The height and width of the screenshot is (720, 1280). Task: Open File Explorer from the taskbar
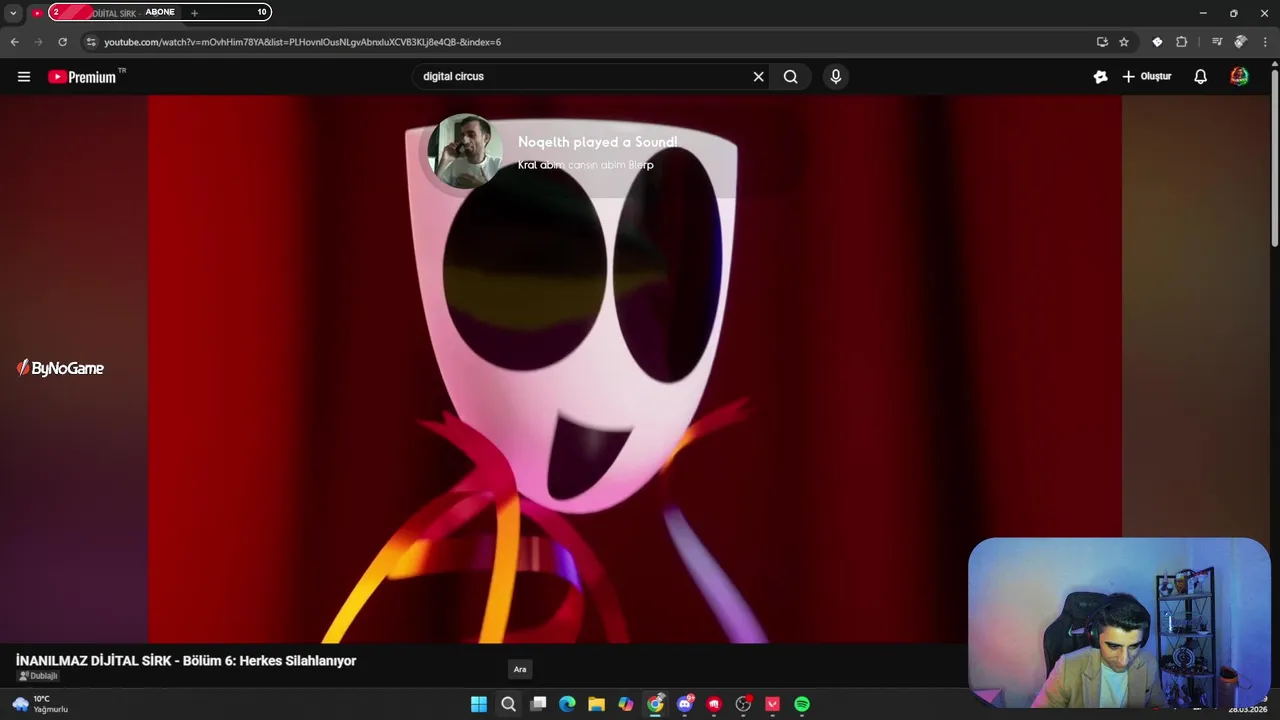tap(596, 704)
